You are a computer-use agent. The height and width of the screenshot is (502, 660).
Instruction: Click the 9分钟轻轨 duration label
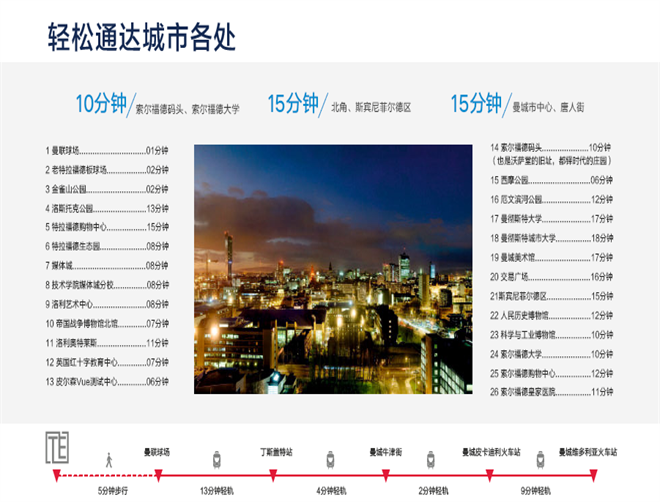tap(536, 491)
